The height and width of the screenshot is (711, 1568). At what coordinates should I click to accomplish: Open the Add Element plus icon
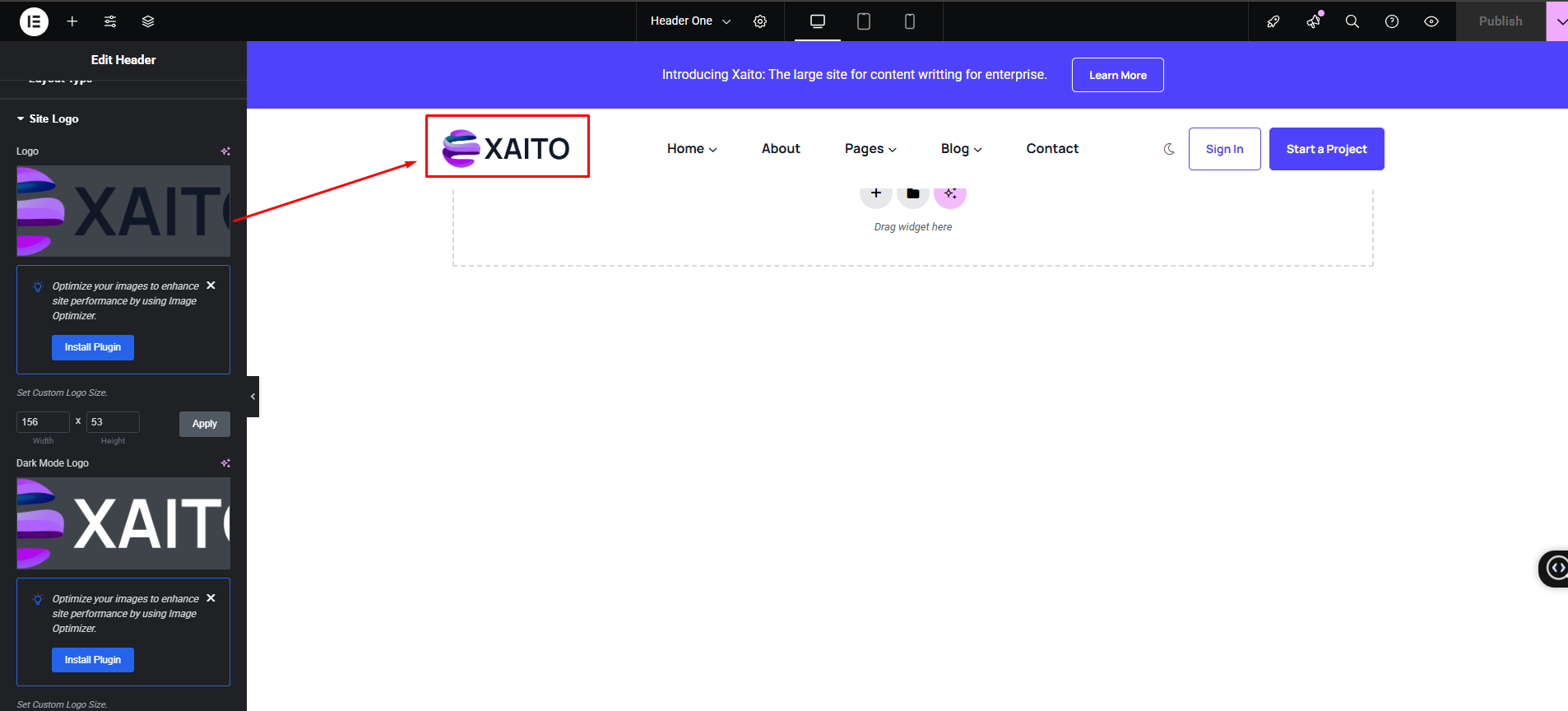pyautogui.click(x=72, y=21)
